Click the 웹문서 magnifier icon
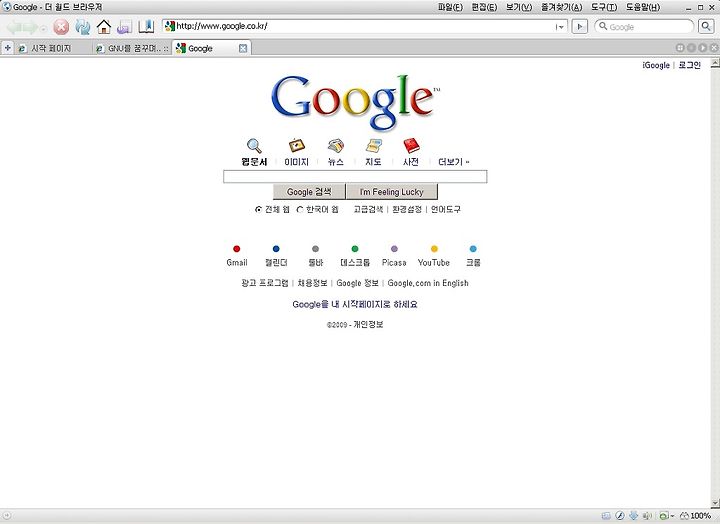 tap(254, 146)
